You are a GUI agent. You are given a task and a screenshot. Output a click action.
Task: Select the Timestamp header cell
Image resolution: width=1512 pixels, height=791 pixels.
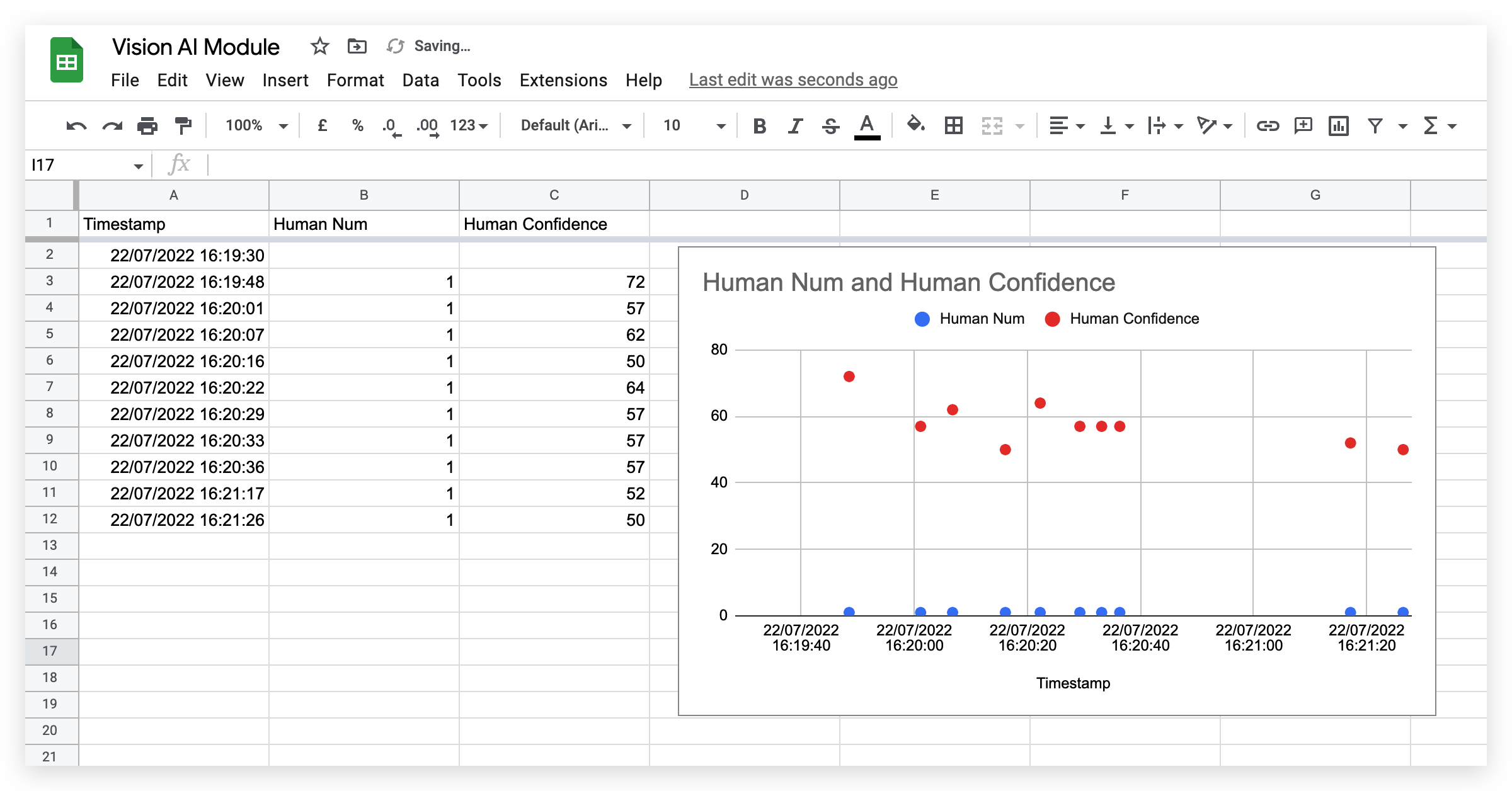tap(174, 224)
